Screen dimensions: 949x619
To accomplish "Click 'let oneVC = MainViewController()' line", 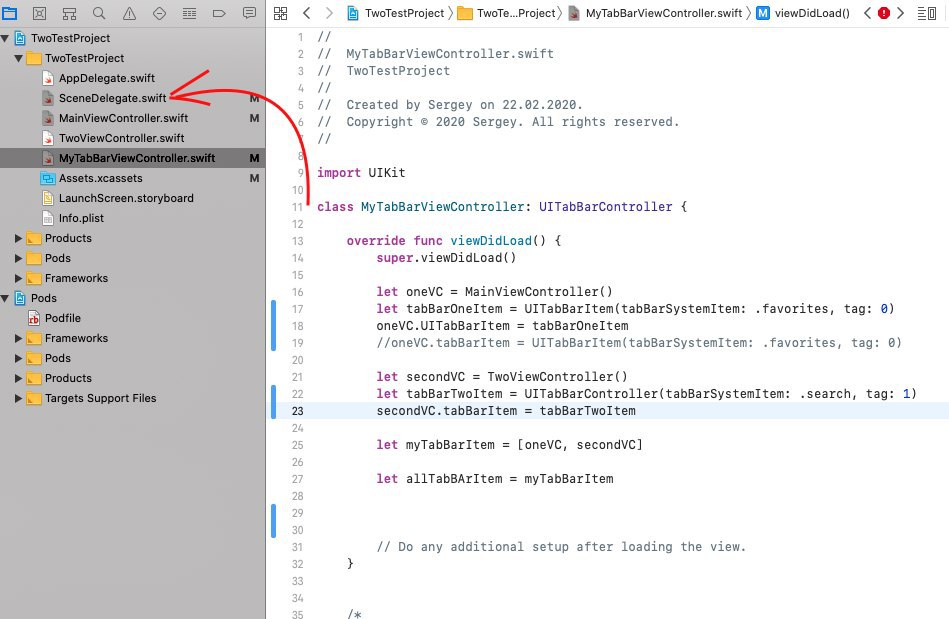I will pyautogui.click(x=494, y=292).
